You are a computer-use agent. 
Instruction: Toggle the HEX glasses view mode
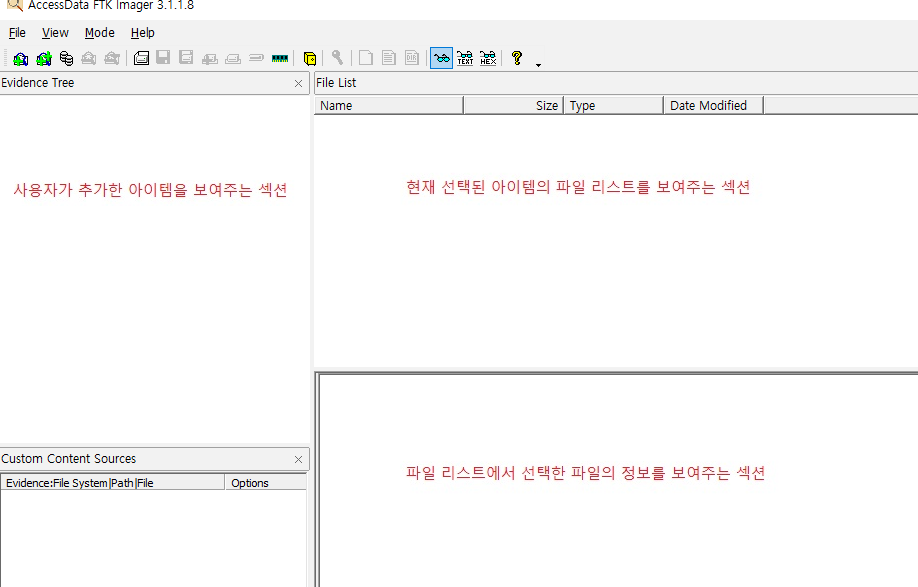488,59
